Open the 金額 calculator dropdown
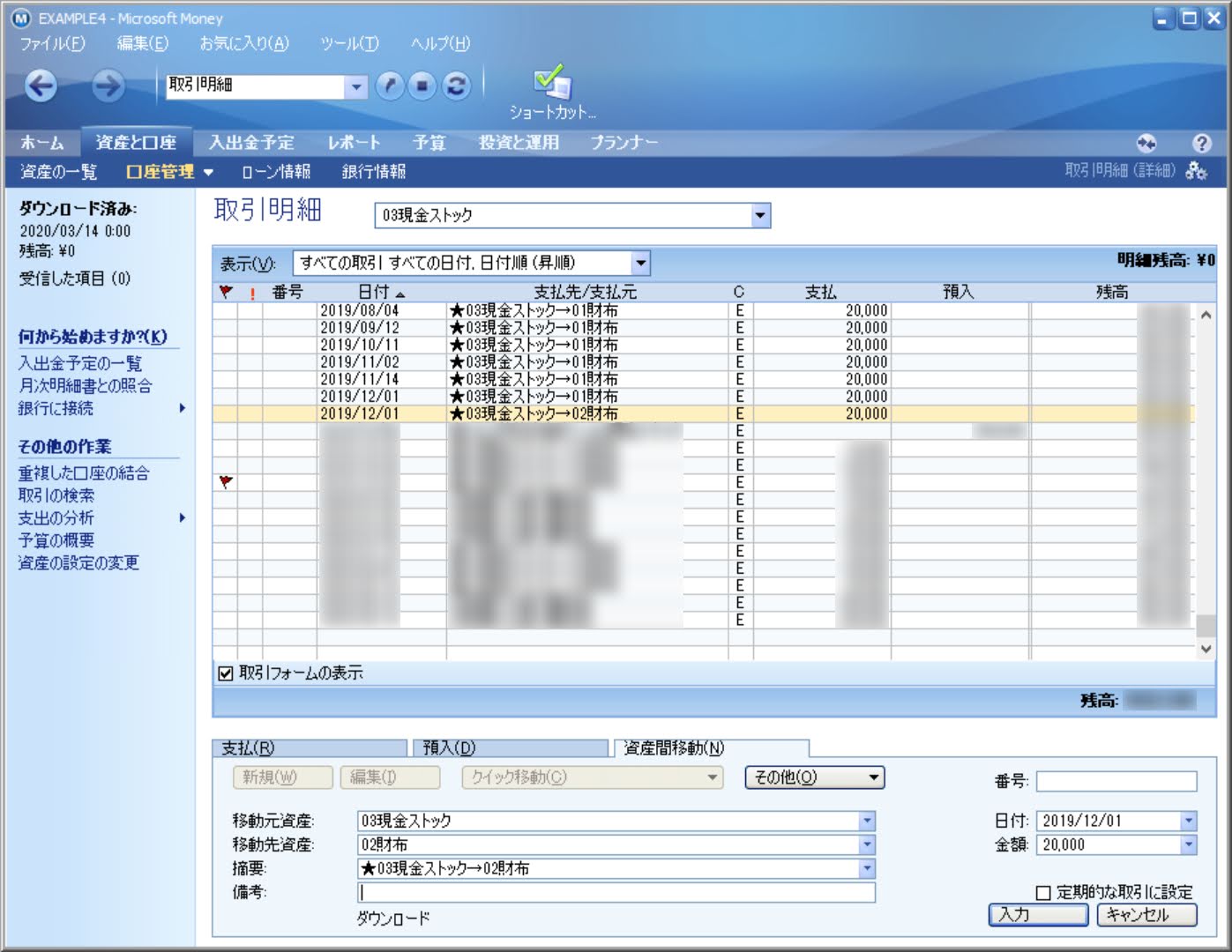The width and height of the screenshot is (1232, 952). tap(1189, 844)
